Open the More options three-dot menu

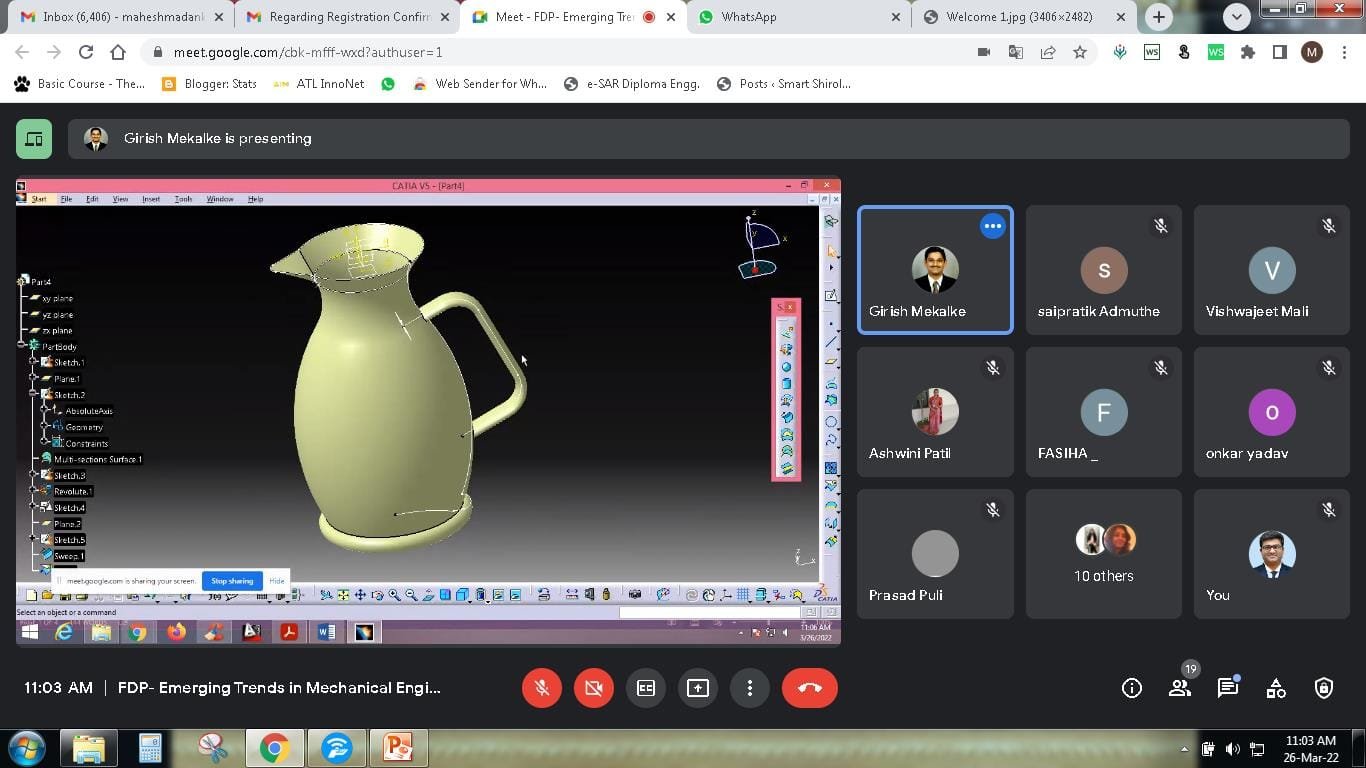(x=750, y=688)
